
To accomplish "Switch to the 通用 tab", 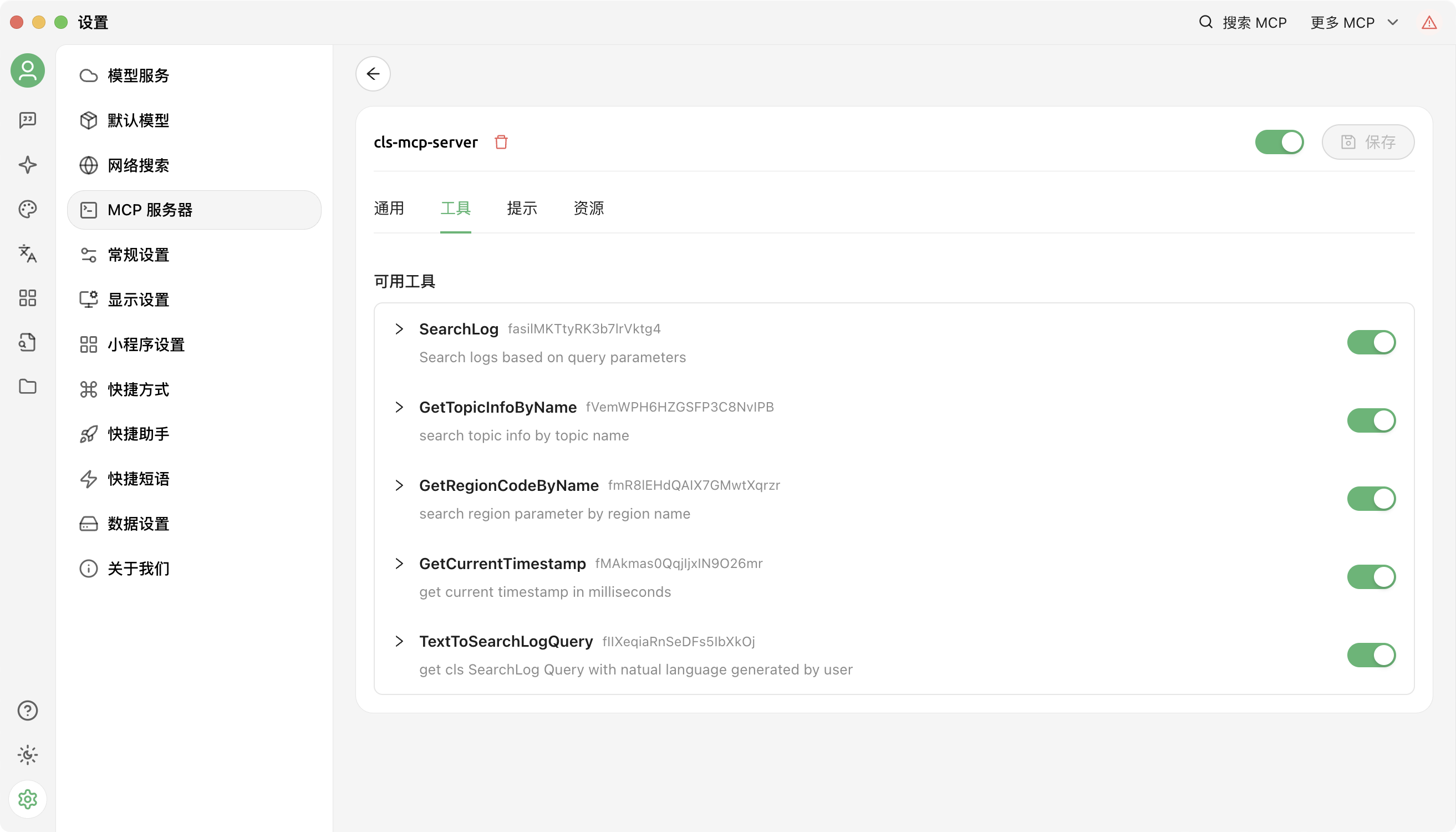I will (x=389, y=208).
